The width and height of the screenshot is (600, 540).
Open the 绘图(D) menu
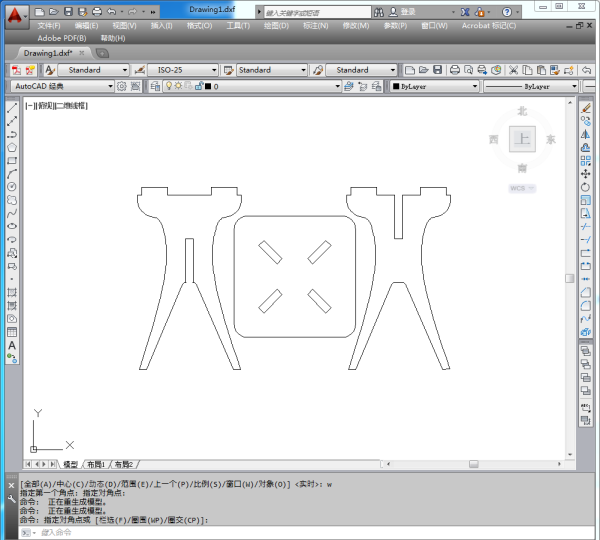[x=276, y=26]
